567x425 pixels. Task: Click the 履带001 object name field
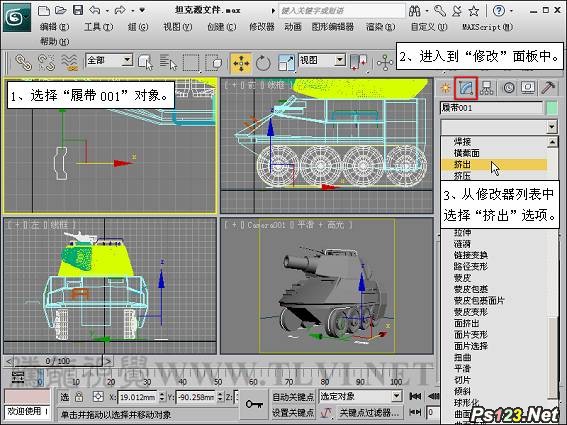click(491, 108)
